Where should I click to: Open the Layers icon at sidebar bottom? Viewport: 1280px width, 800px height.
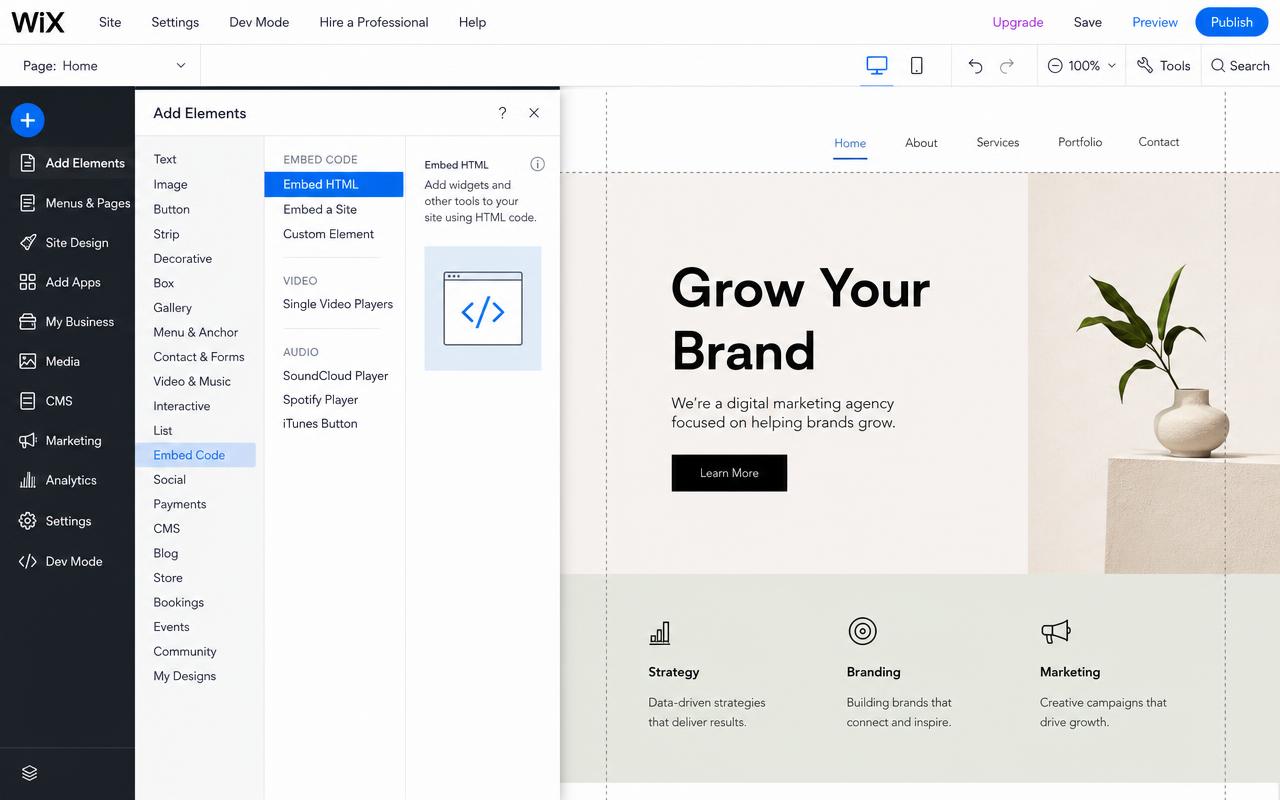29,773
